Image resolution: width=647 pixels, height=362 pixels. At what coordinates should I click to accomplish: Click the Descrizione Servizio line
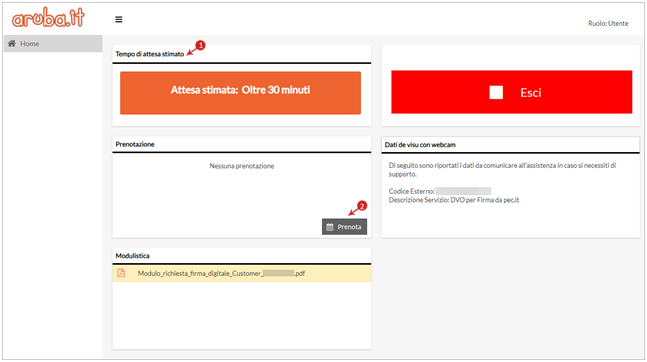(454, 200)
